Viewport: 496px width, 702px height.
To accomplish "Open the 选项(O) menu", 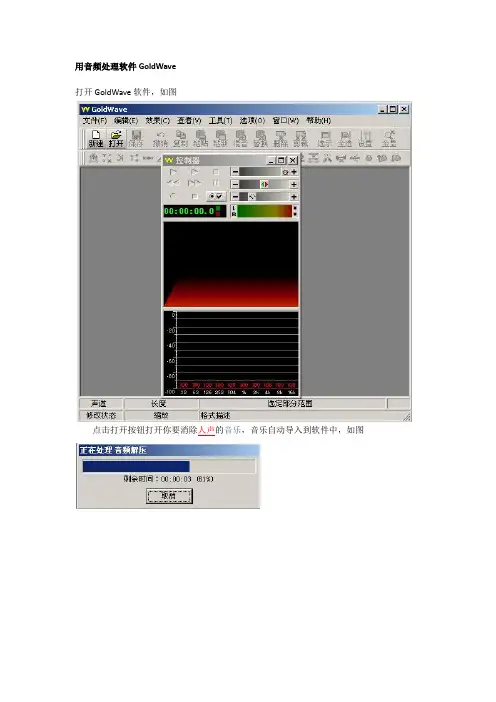I will (x=252, y=120).
